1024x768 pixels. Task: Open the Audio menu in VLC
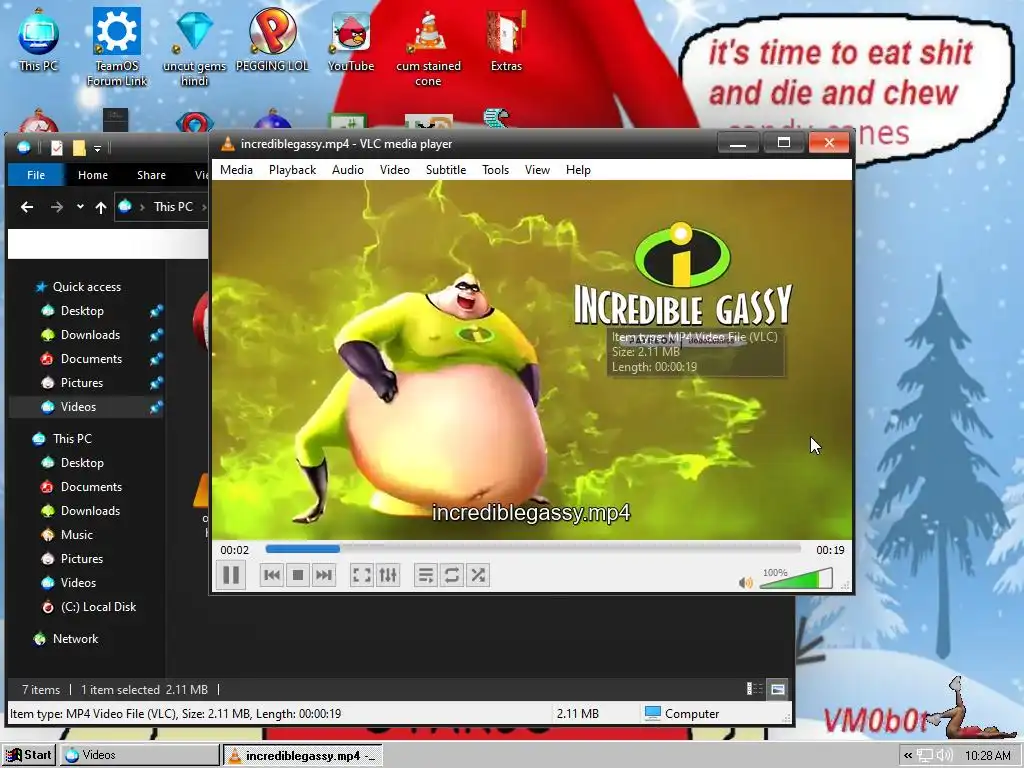(348, 170)
